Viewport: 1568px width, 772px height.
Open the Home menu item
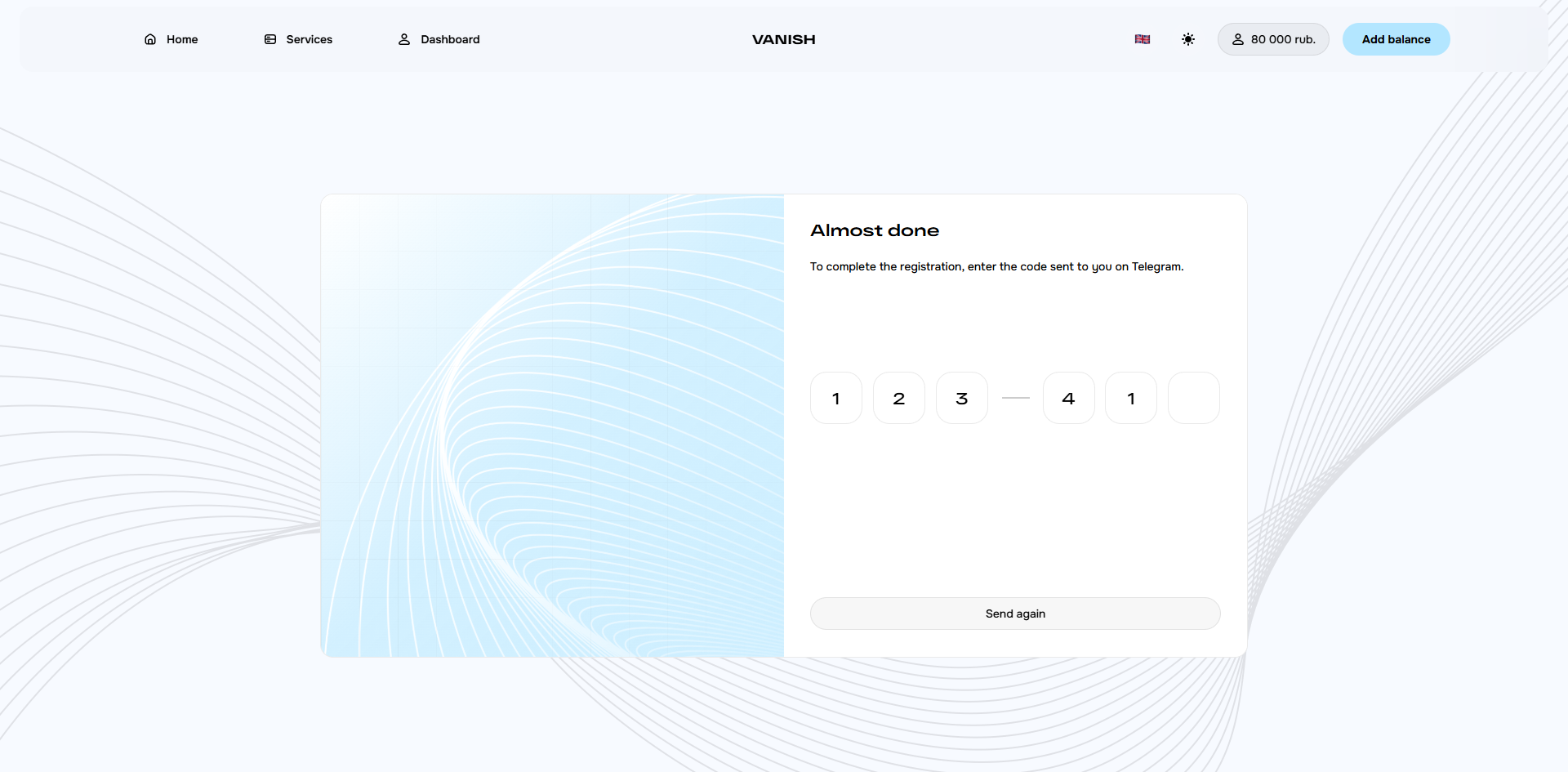182,39
